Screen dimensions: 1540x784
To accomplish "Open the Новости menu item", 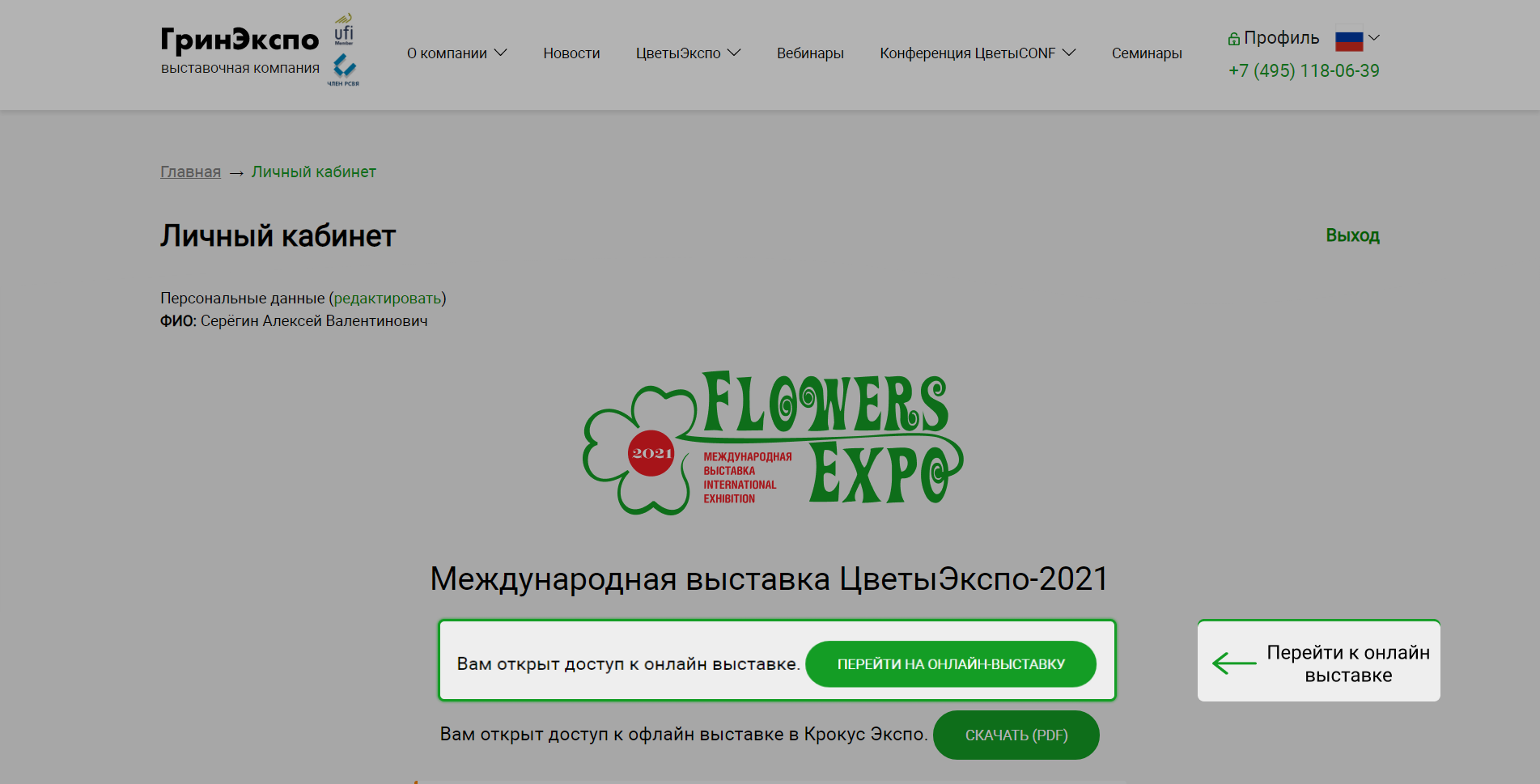I will tap(571, 53).
